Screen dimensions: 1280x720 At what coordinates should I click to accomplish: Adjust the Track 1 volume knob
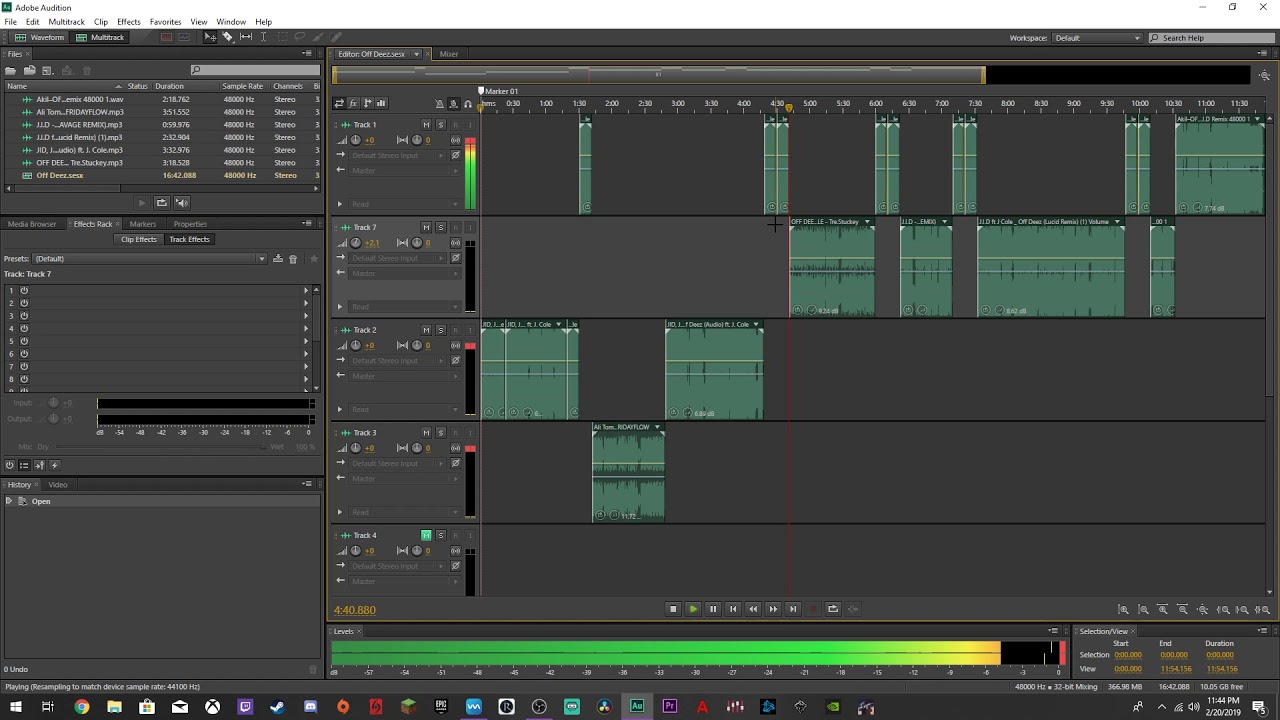click(x=356, y=140)
